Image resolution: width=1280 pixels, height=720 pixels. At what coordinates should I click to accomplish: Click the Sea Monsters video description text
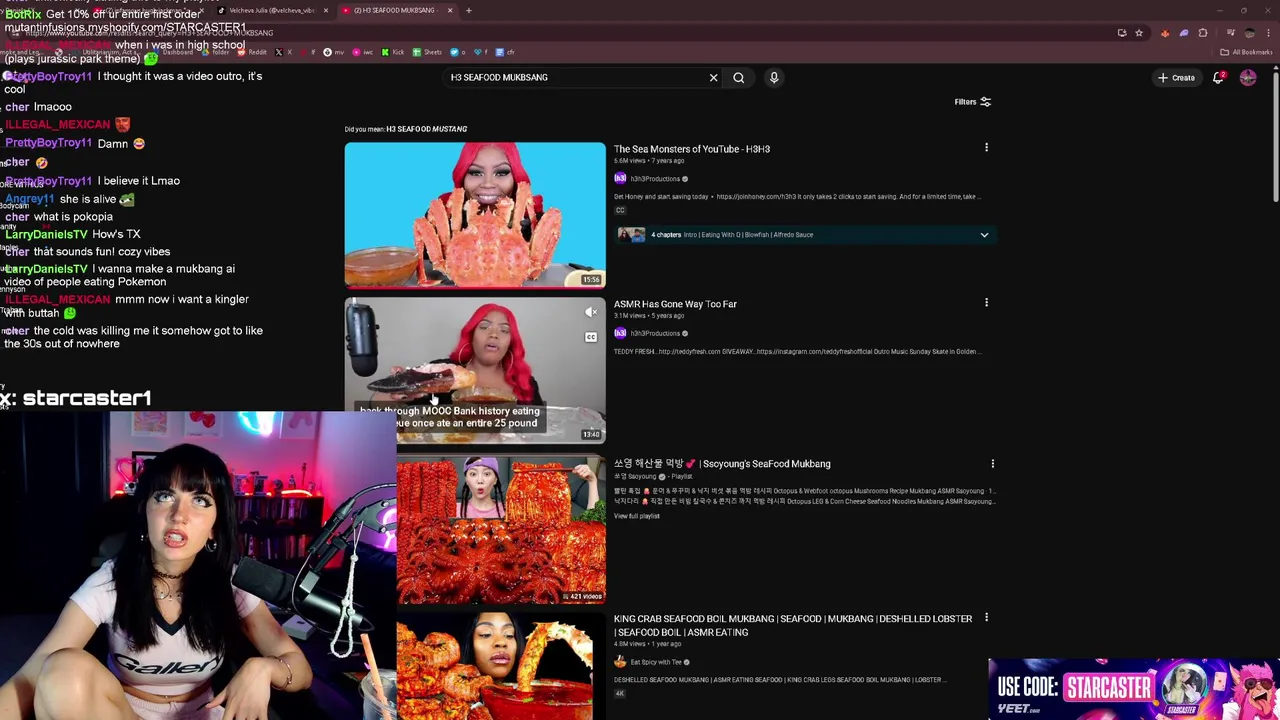tap(796, 197)
